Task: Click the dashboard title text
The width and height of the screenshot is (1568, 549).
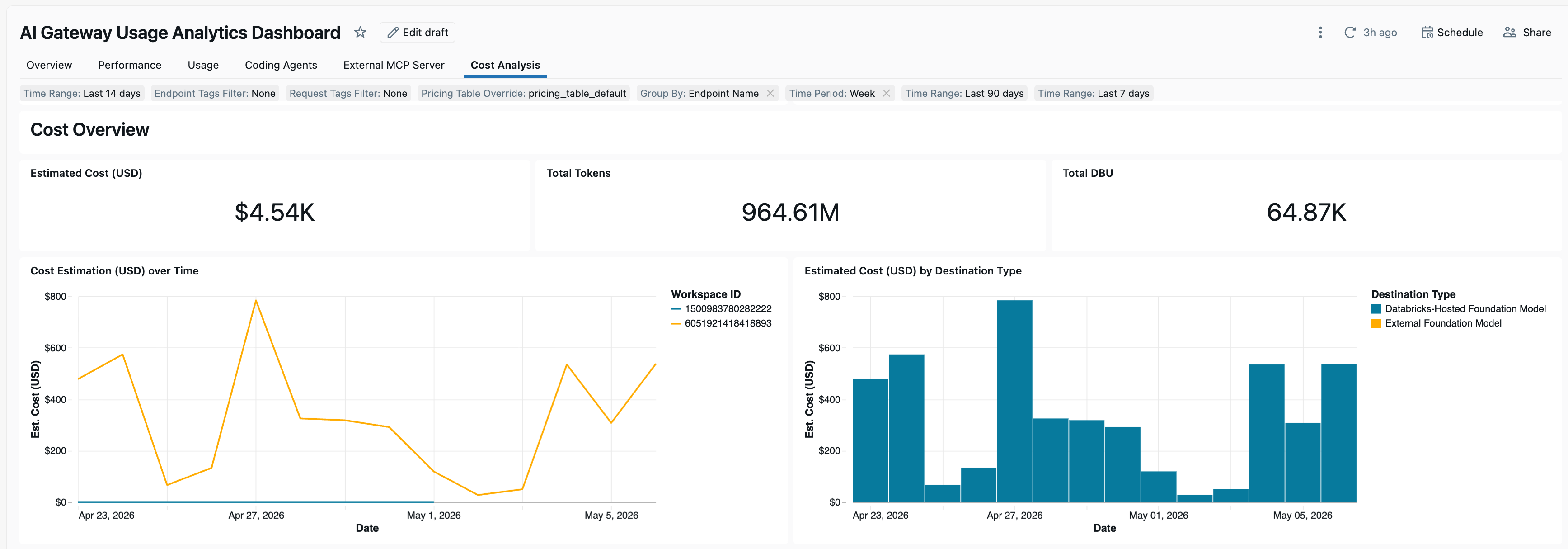Action: 180,32
